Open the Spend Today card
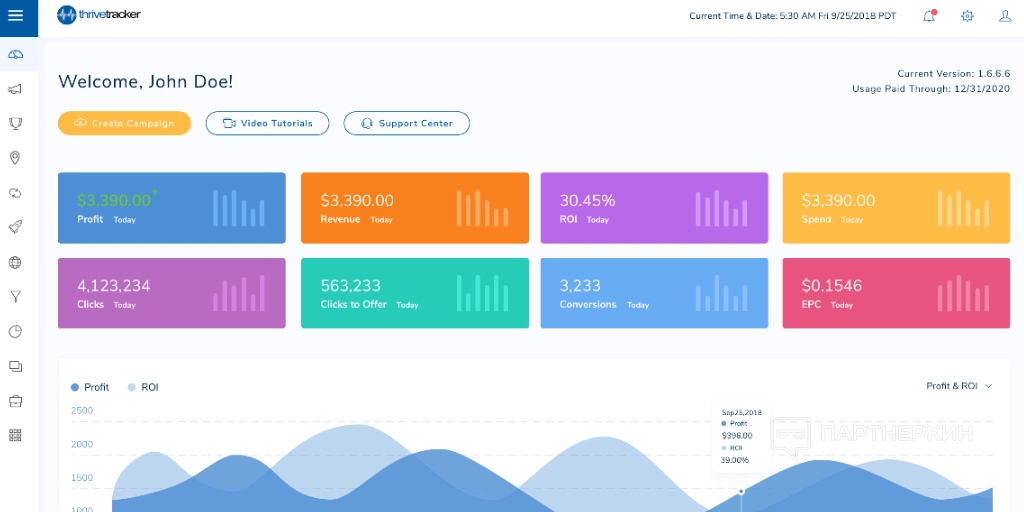This screenshot has width=1024, height=512. (896, 208)
